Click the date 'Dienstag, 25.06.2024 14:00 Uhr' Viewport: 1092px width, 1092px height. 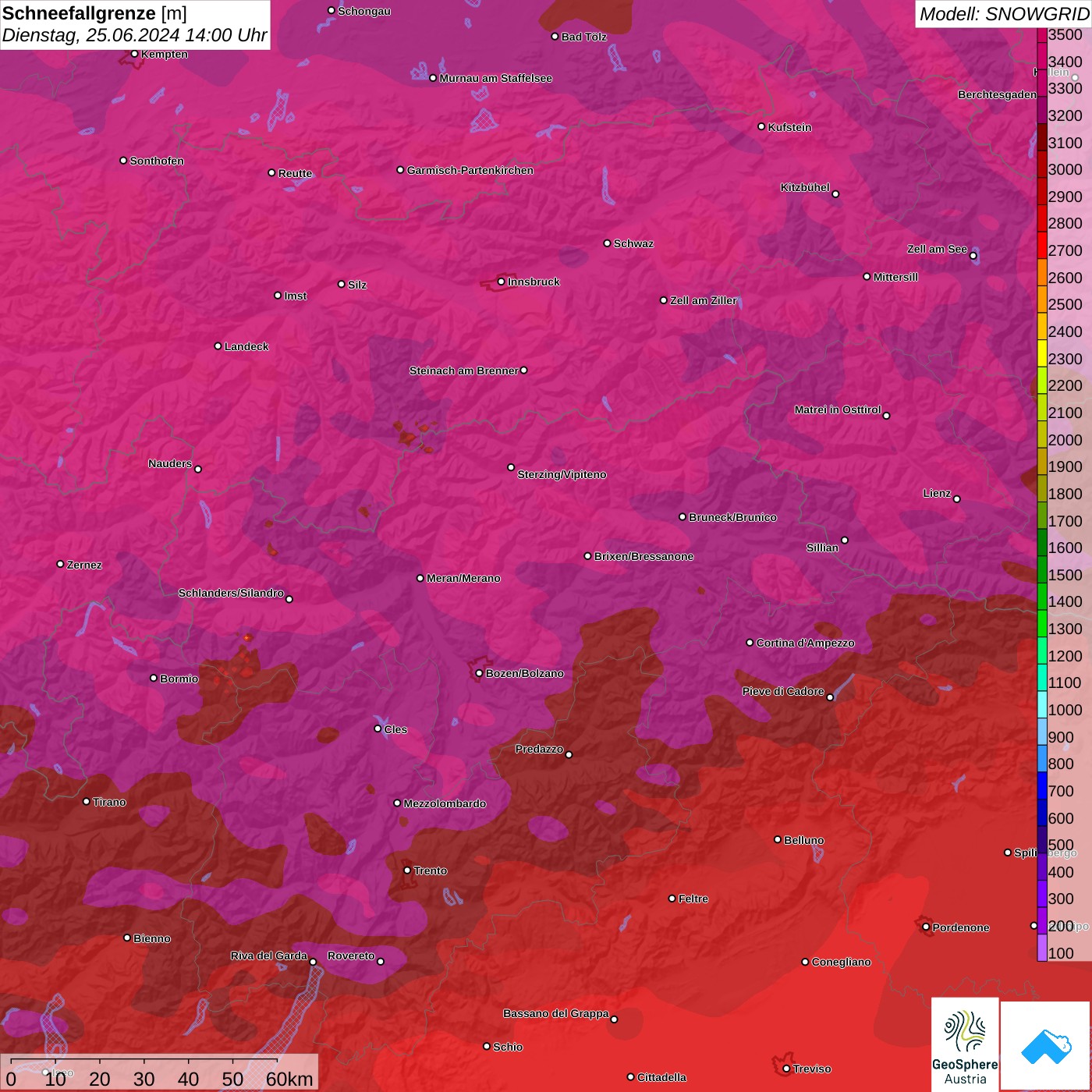[x=134, y=35]
